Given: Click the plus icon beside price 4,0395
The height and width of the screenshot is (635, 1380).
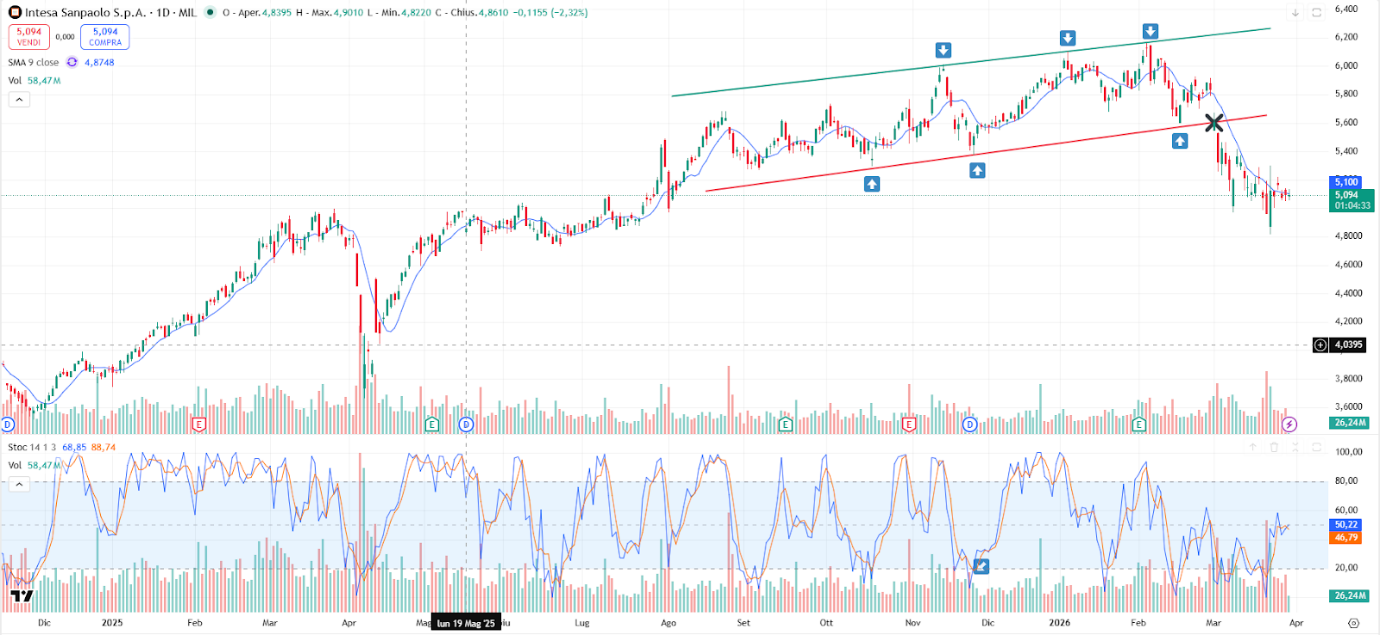Looking at the screenshot, I should pyautogui.click(x=1320, y=345).
